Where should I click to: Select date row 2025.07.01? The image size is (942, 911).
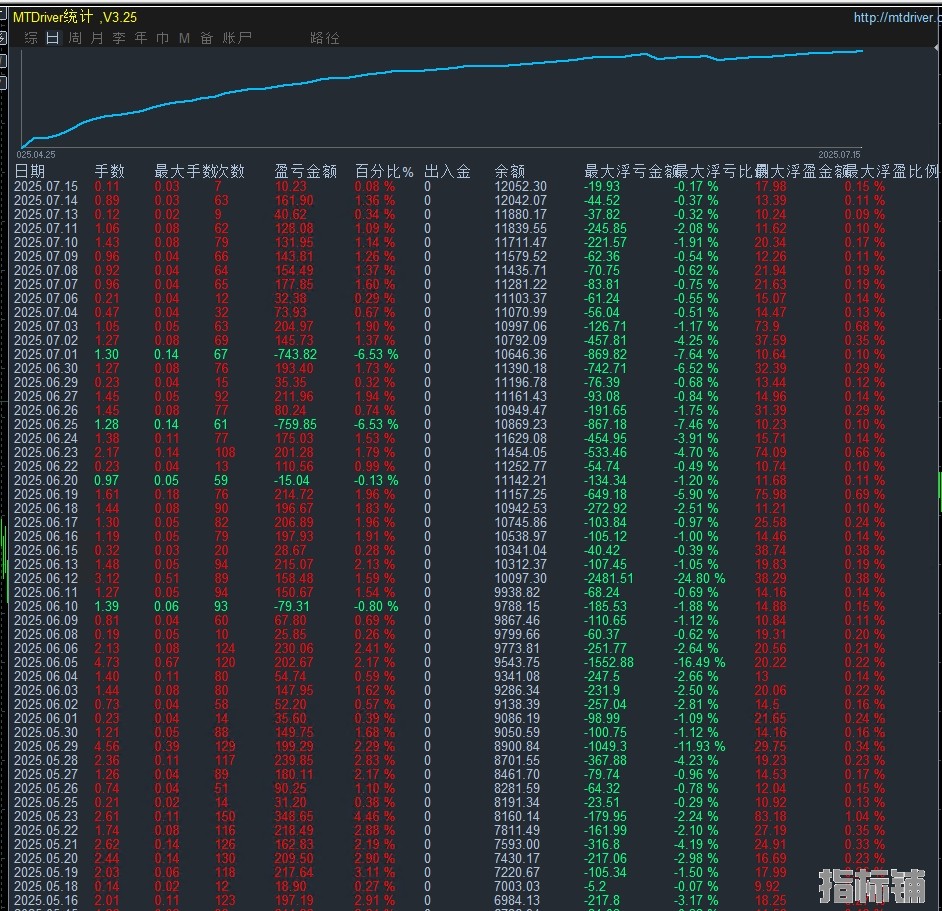point(46,355)
